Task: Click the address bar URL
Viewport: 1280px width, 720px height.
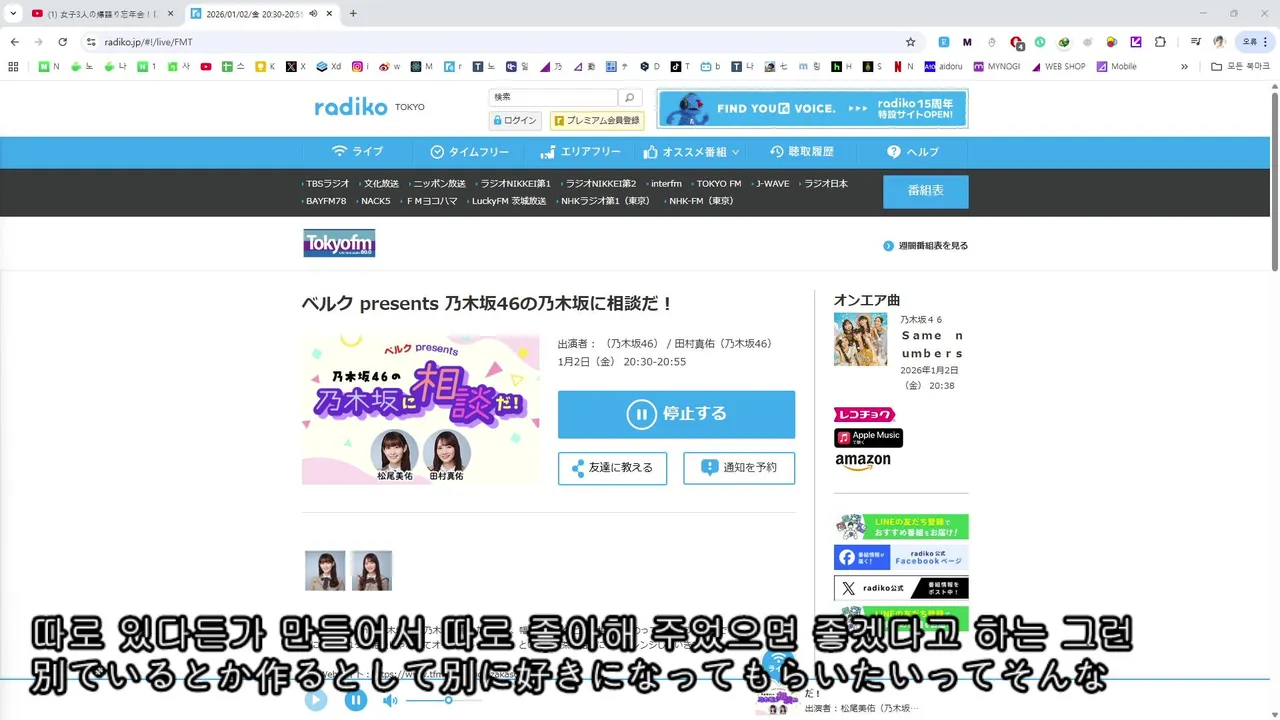Action: (x=148, y=42)
